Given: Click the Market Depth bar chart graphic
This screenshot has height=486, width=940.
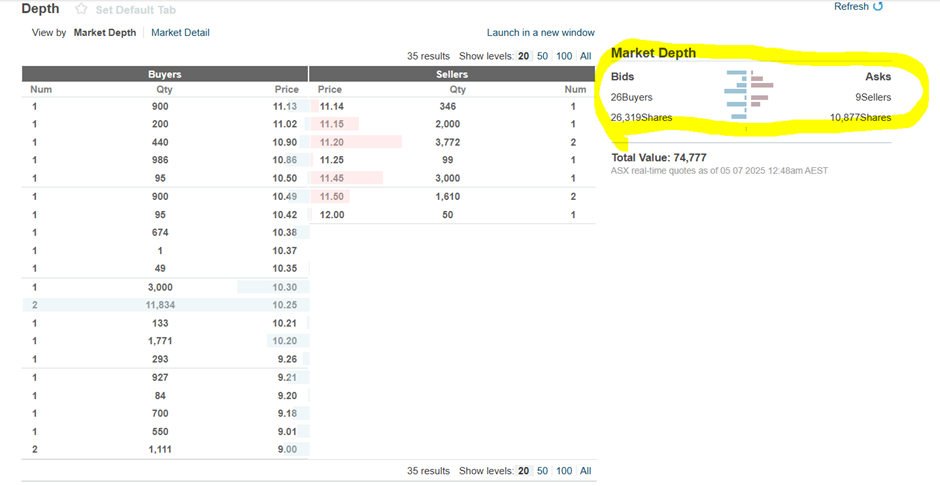Looking at the screenshot, I should (749, 97).
